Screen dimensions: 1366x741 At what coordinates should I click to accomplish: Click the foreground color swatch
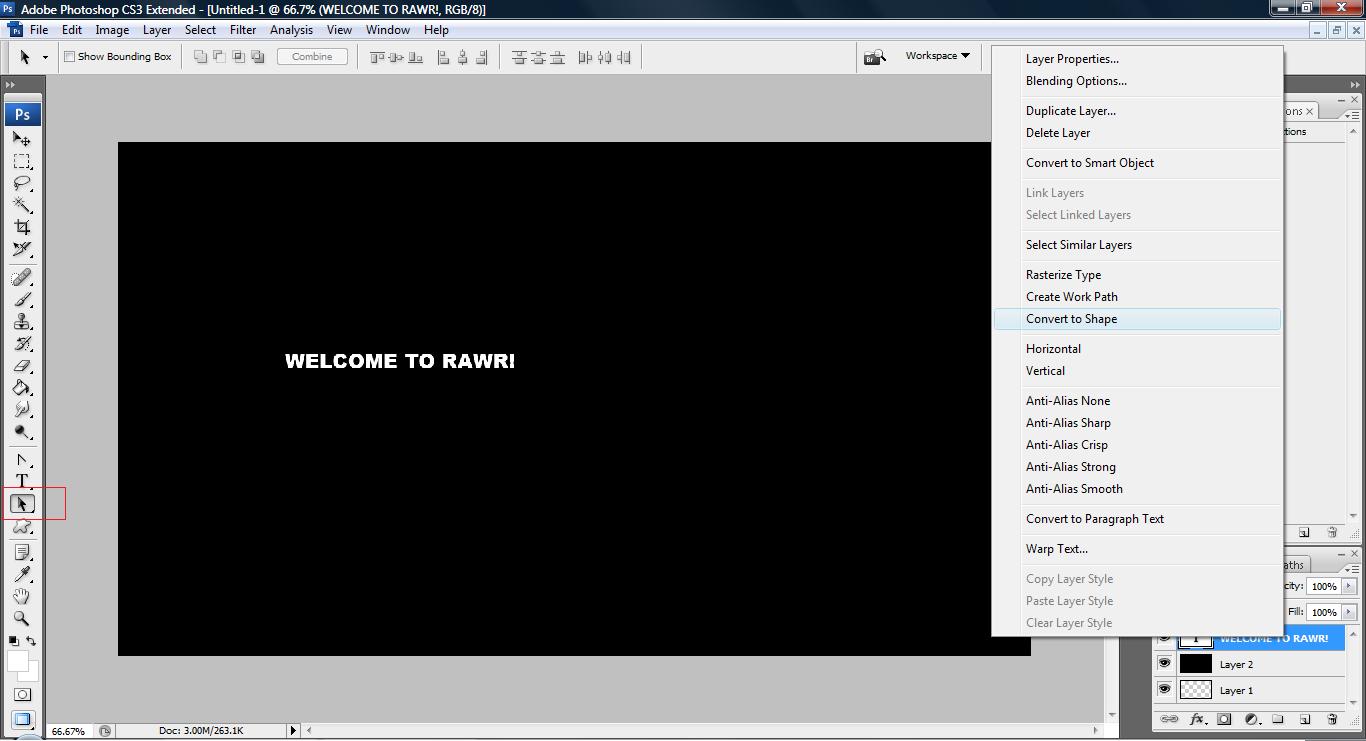(x=18, y=661)
